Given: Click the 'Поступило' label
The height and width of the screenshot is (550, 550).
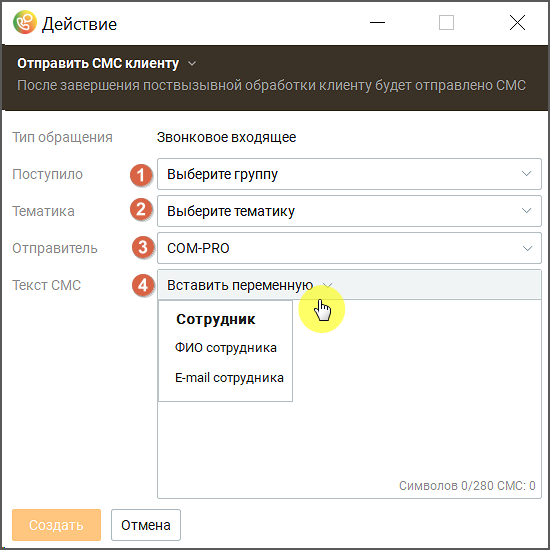Looking at the screenshot, I should tap(47, 174).
